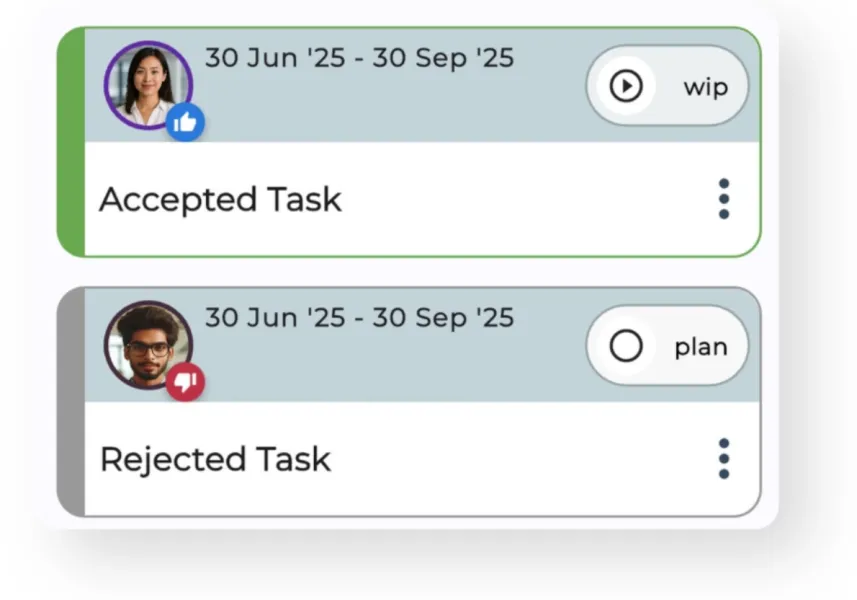Click the Rejected Task title text
The image size is (857, 600).
(214, 458)
